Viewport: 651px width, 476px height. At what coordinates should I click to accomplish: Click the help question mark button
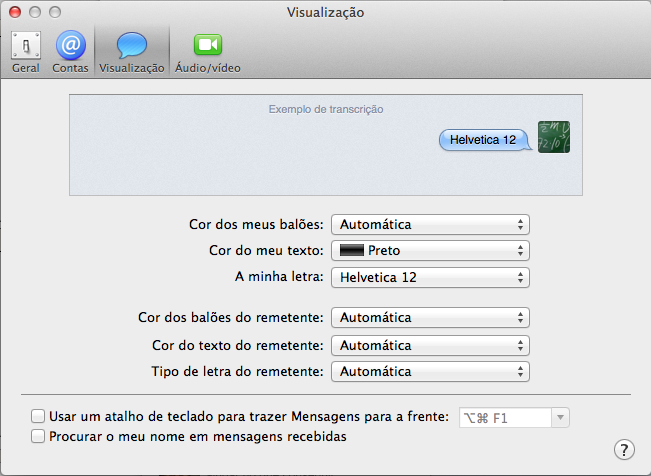624,449
